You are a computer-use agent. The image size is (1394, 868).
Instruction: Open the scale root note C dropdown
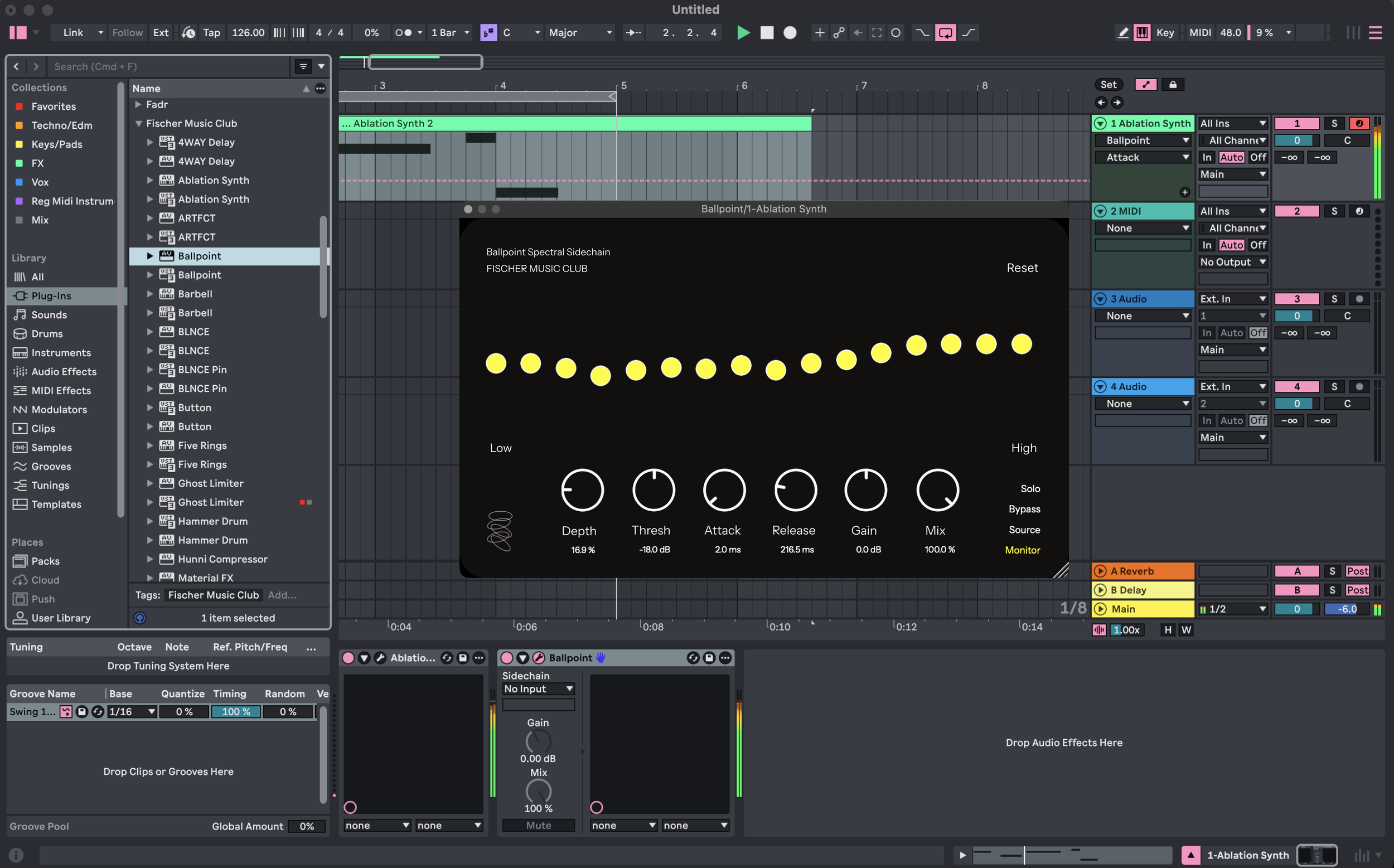coord(521,33)
